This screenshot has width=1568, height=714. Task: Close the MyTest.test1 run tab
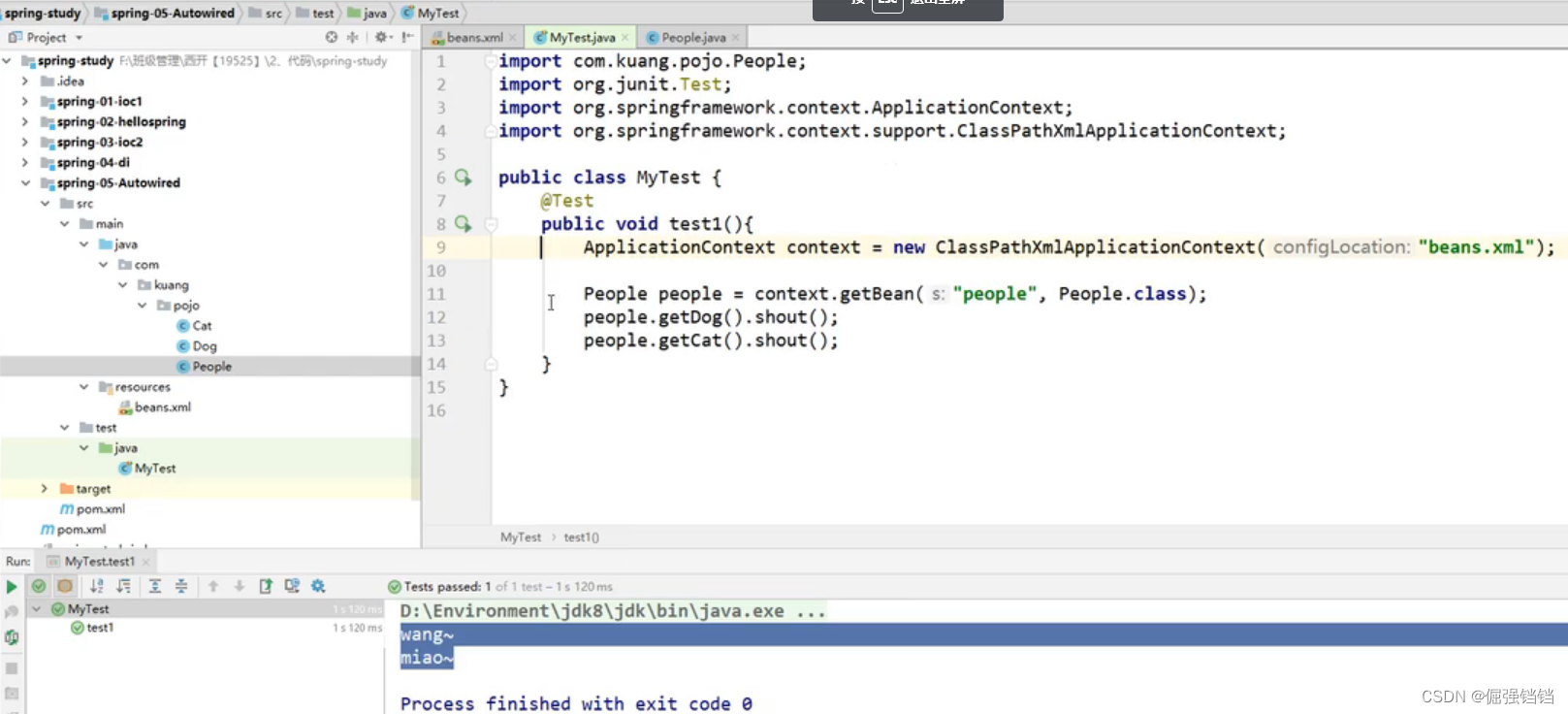[x=146, y=562]
